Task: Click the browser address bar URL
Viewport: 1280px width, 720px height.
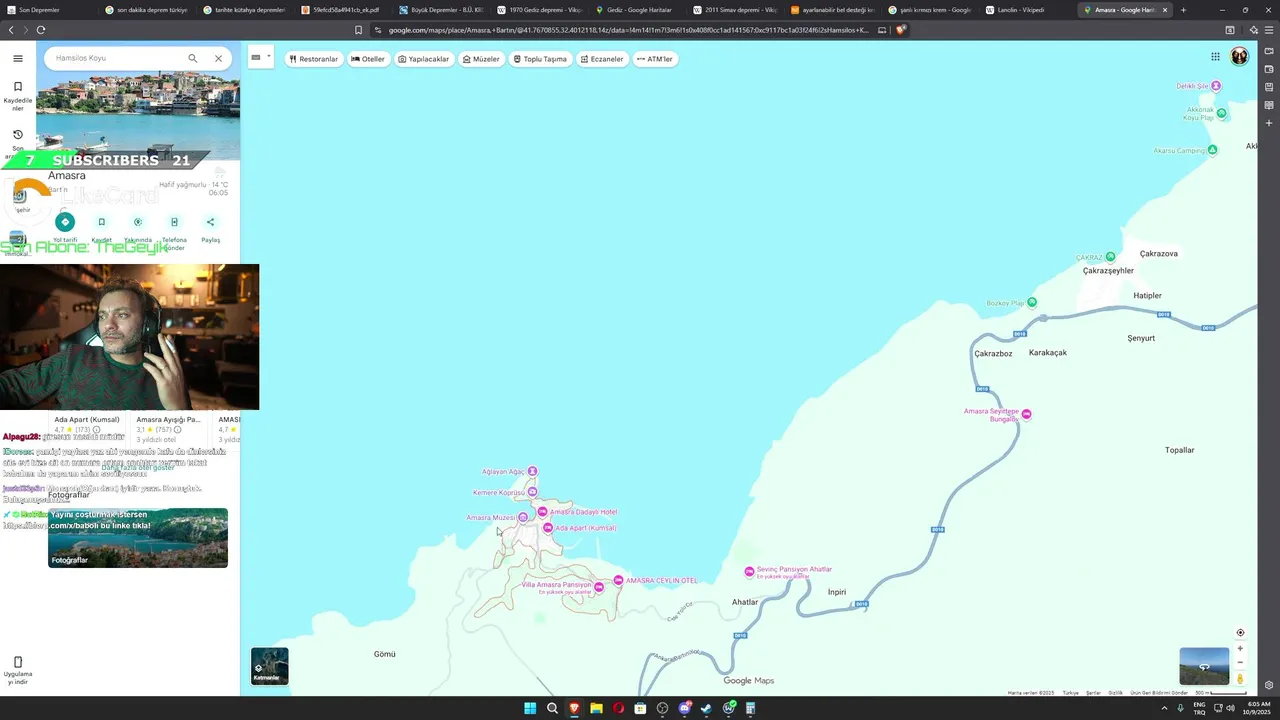Action: point(628,30)
